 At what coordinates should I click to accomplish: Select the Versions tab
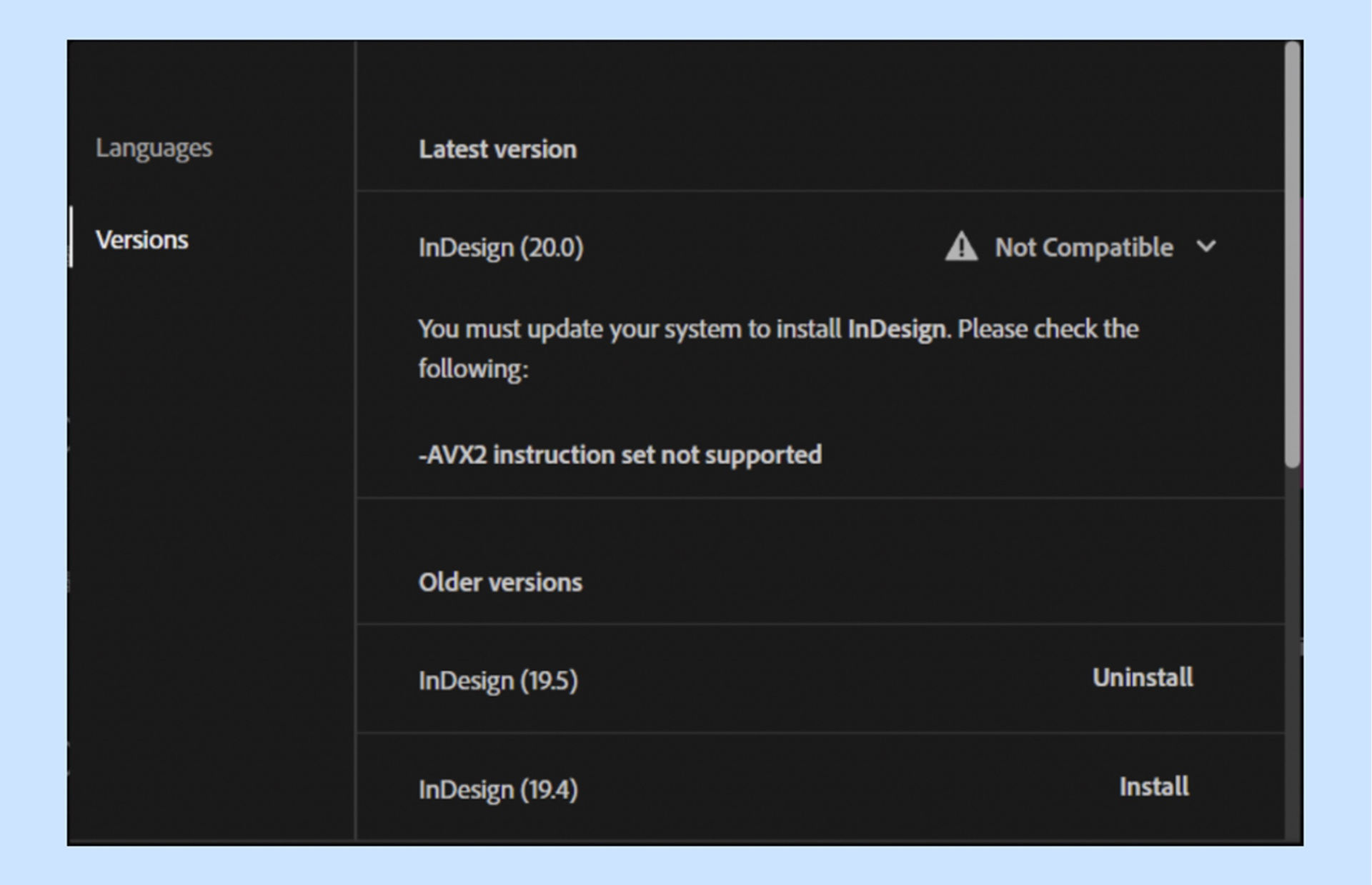pos(141,240)
